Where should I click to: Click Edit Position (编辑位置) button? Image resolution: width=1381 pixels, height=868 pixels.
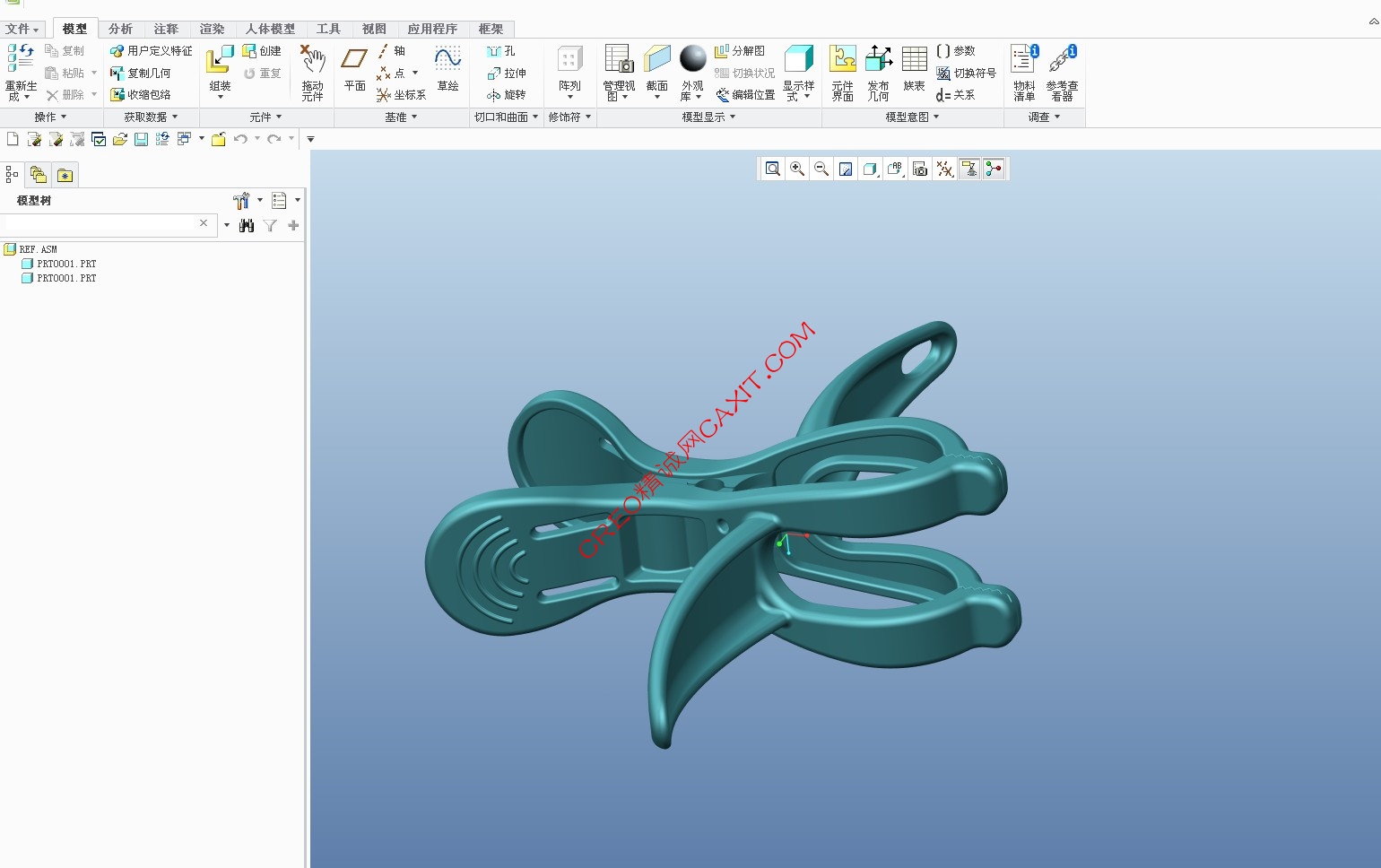745,94
